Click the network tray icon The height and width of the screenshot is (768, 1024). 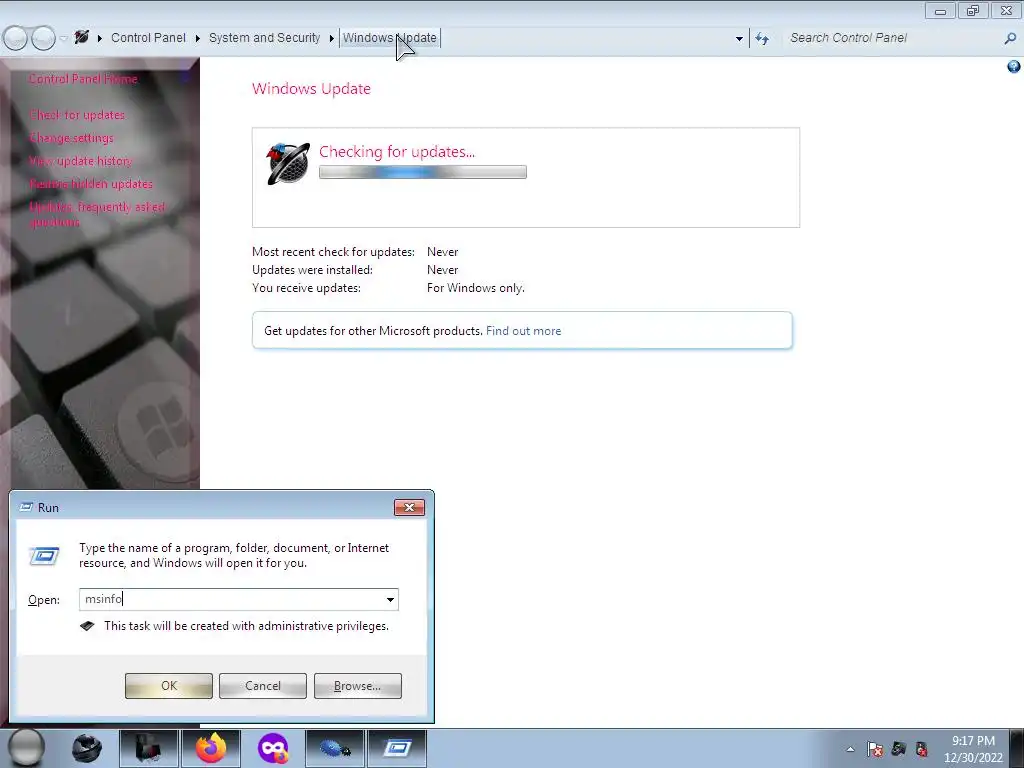pos(899,749)
